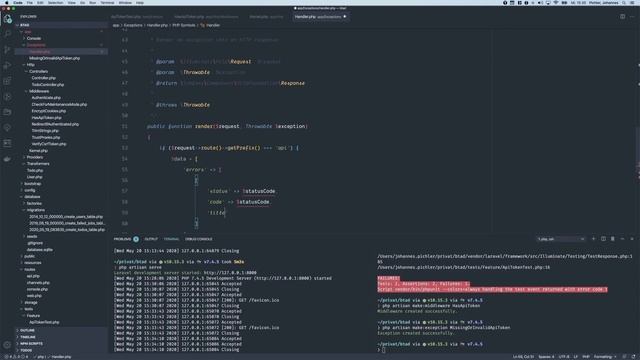
Task: Open api.php routes file
Action: click(x=33, y=276)
